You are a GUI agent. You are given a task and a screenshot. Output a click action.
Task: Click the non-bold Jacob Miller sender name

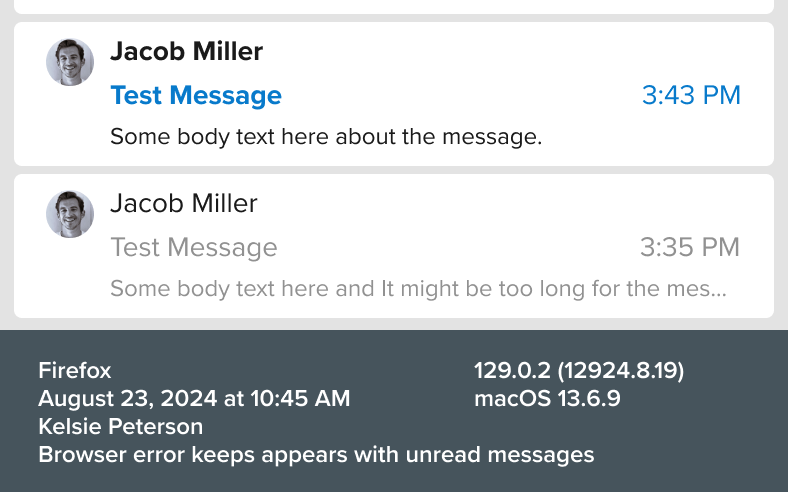[x=184, y=203]
